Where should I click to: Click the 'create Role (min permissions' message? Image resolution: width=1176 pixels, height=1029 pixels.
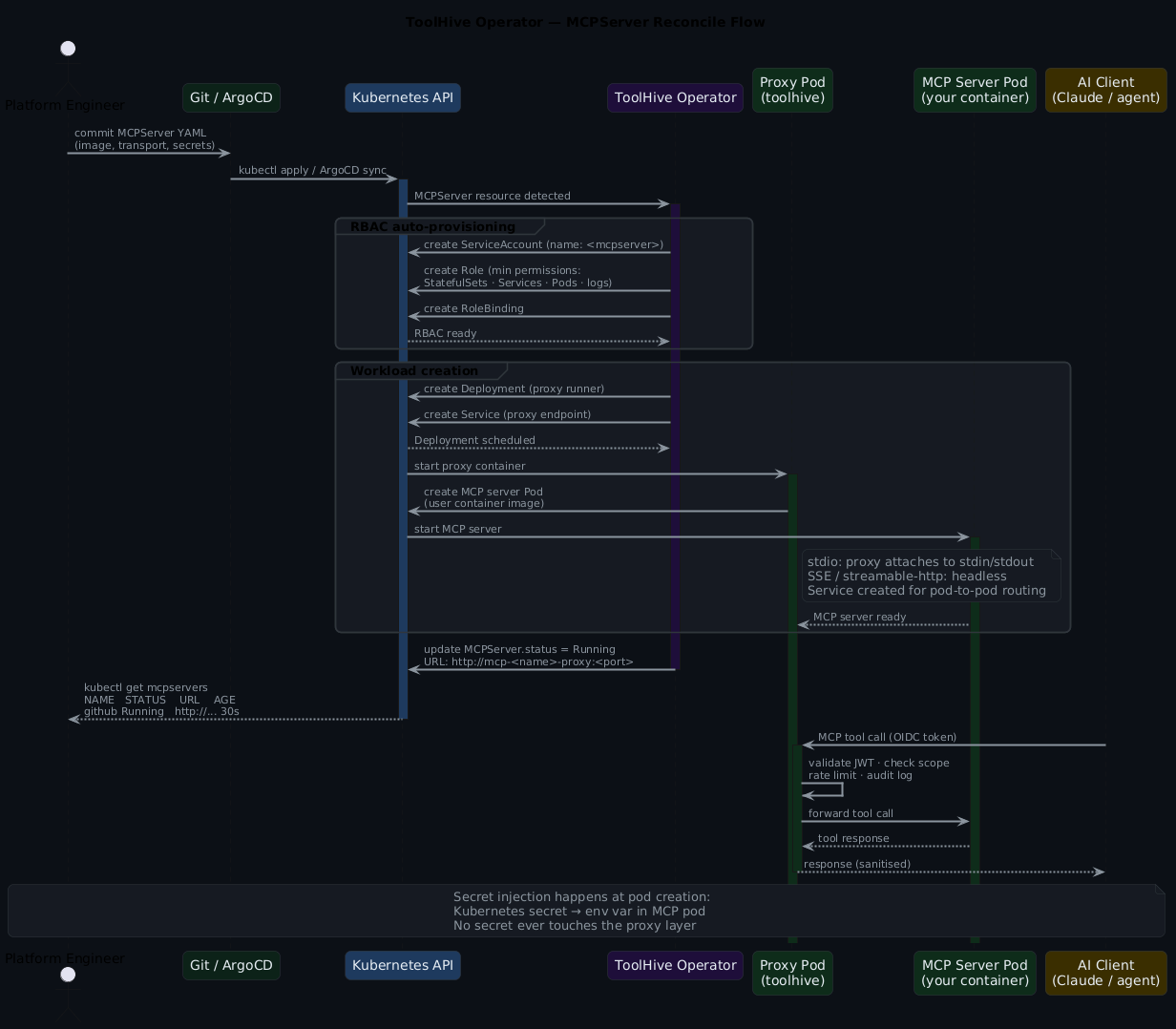click(517, 277)
